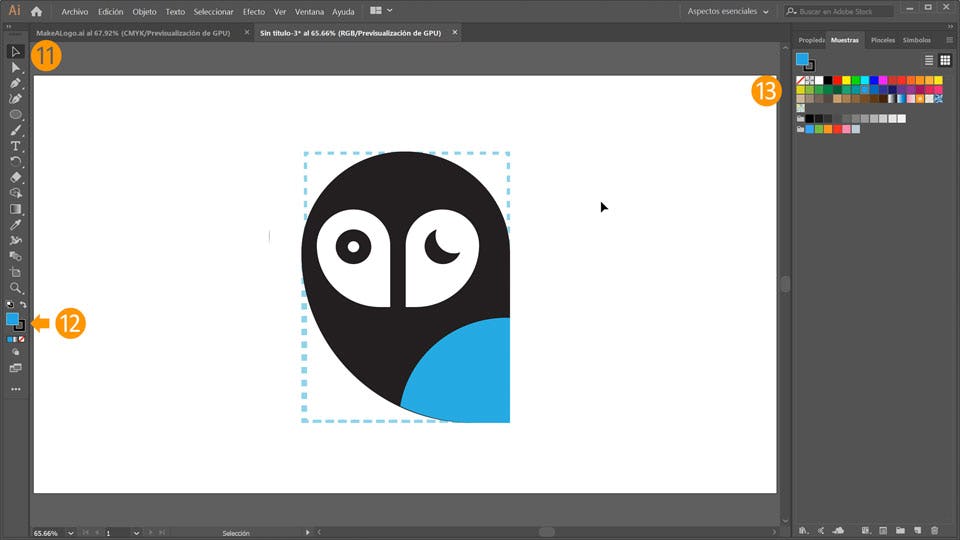The width and height of the screenshot is (960, 540).
Task: Switch to the Pinceles panel tab
Action: pos(882,40)
